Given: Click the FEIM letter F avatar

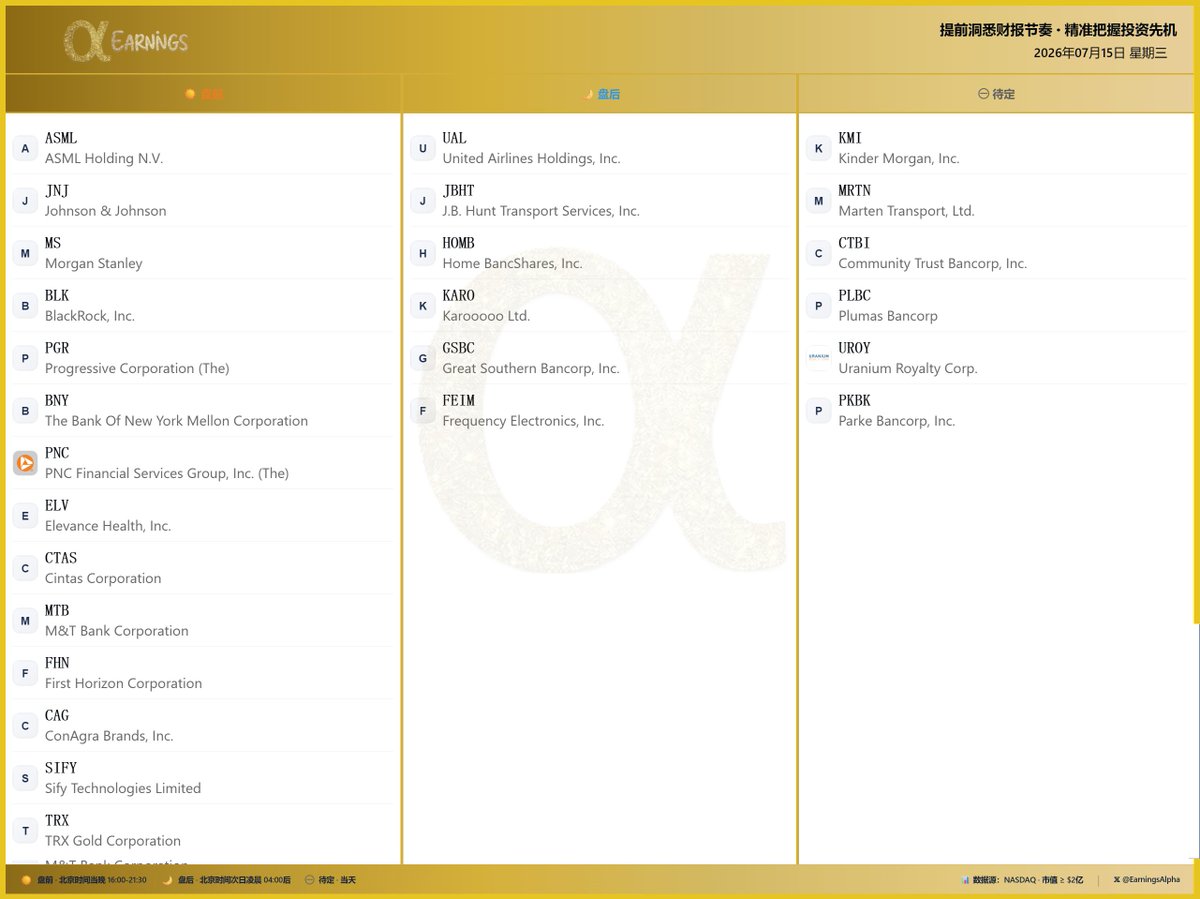Looking at the screenshot, I should tap(423, 411).
